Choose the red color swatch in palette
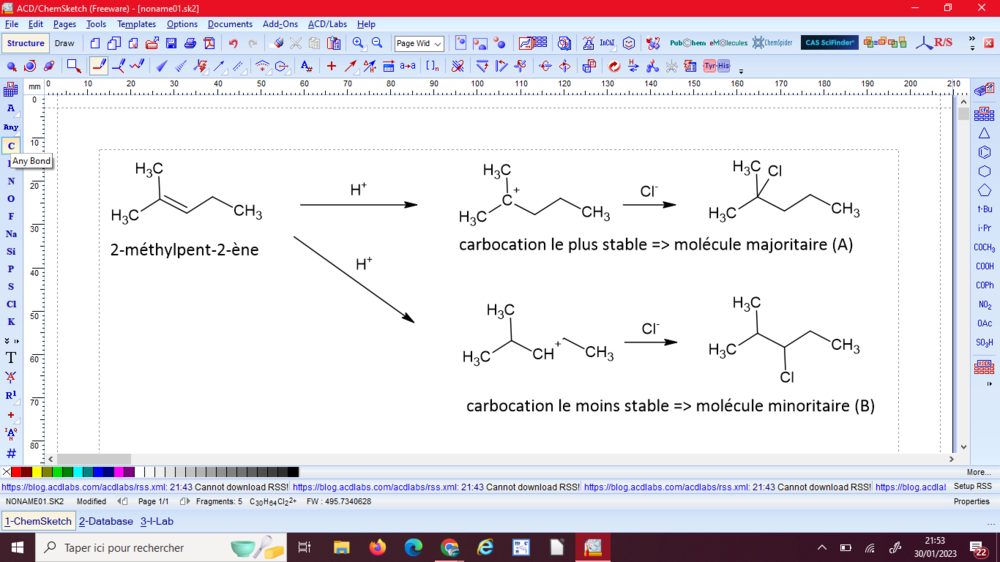This screenshot has height=562, width=1000. (16, 472)
